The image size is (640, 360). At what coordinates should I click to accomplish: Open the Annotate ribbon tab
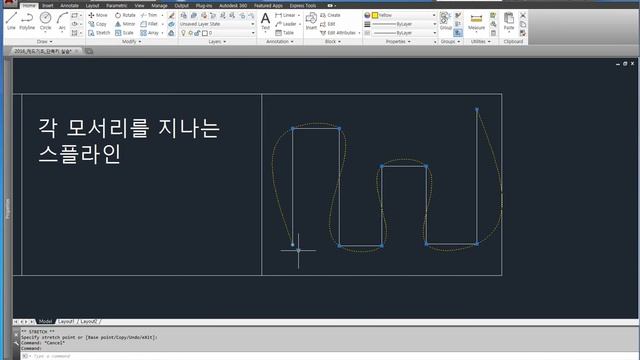point(69,6)
